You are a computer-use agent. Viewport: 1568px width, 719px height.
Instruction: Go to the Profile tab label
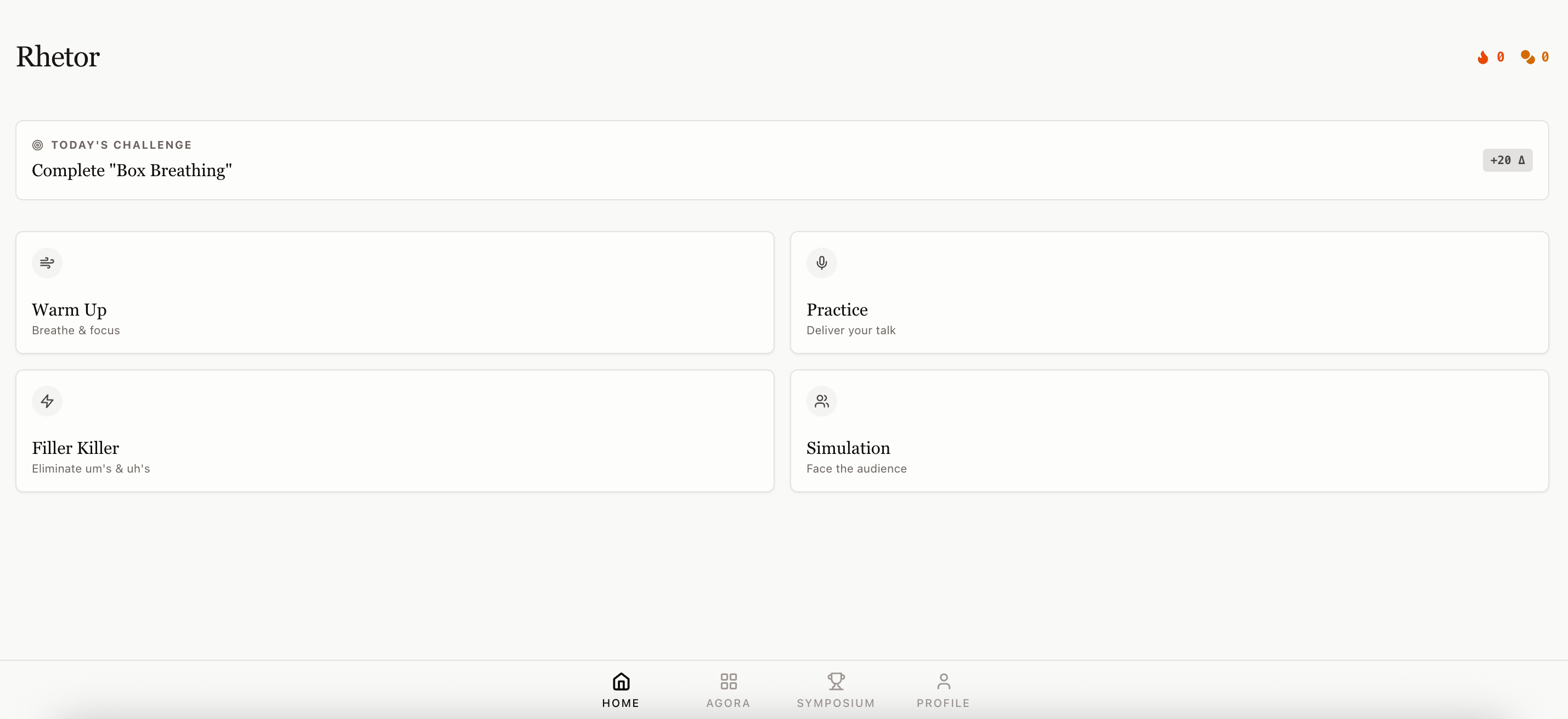(x=943, y=703)
